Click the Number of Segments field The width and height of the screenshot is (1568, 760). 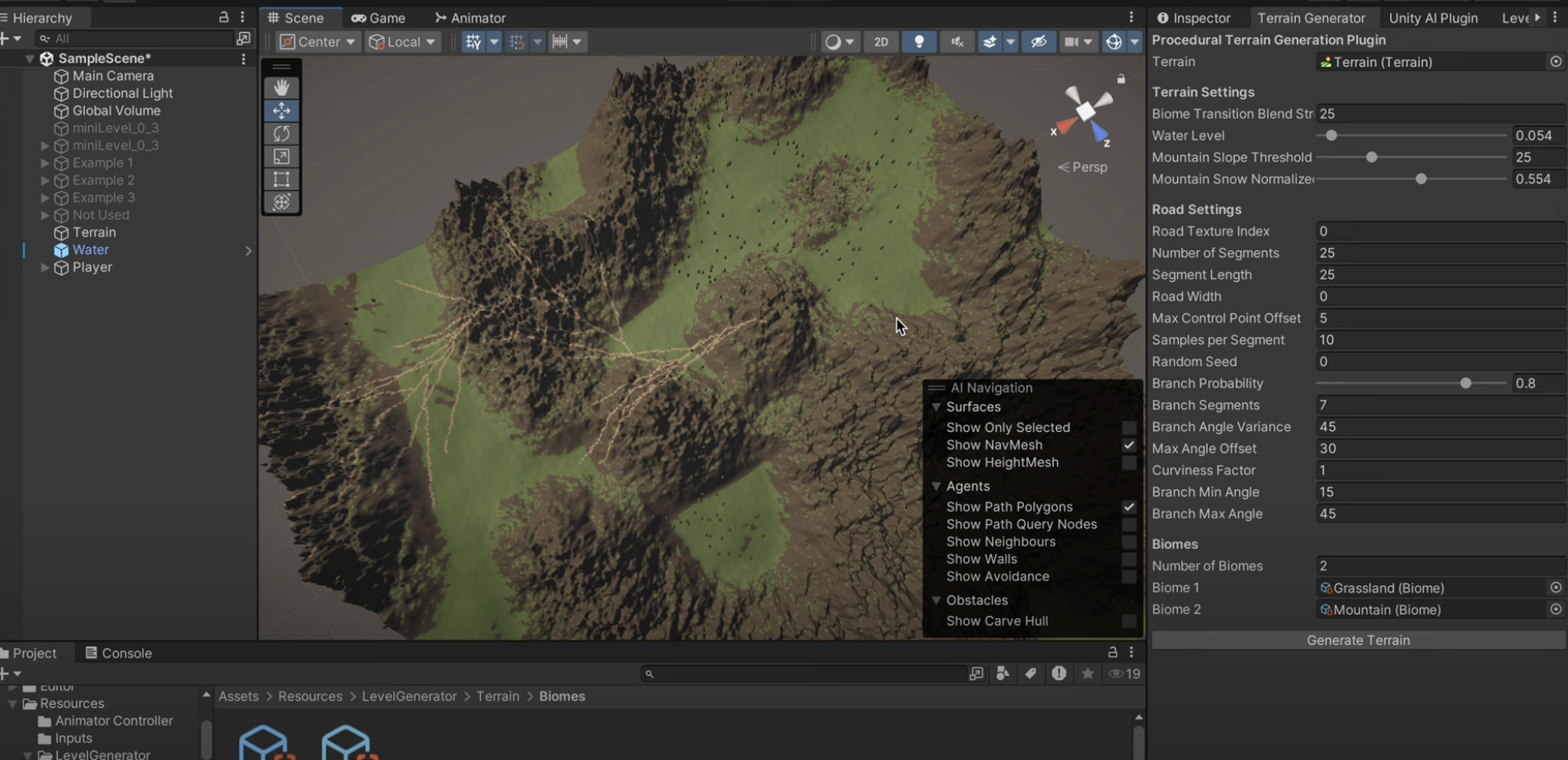point(1440,253)
